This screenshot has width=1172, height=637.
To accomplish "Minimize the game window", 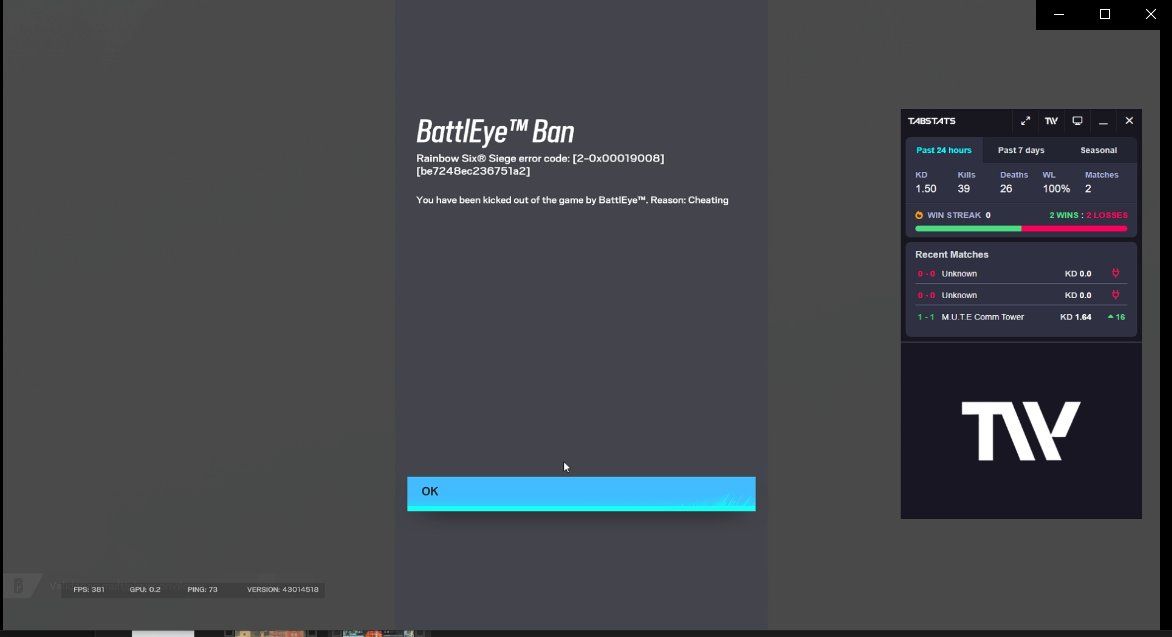I will (1059, 14).
